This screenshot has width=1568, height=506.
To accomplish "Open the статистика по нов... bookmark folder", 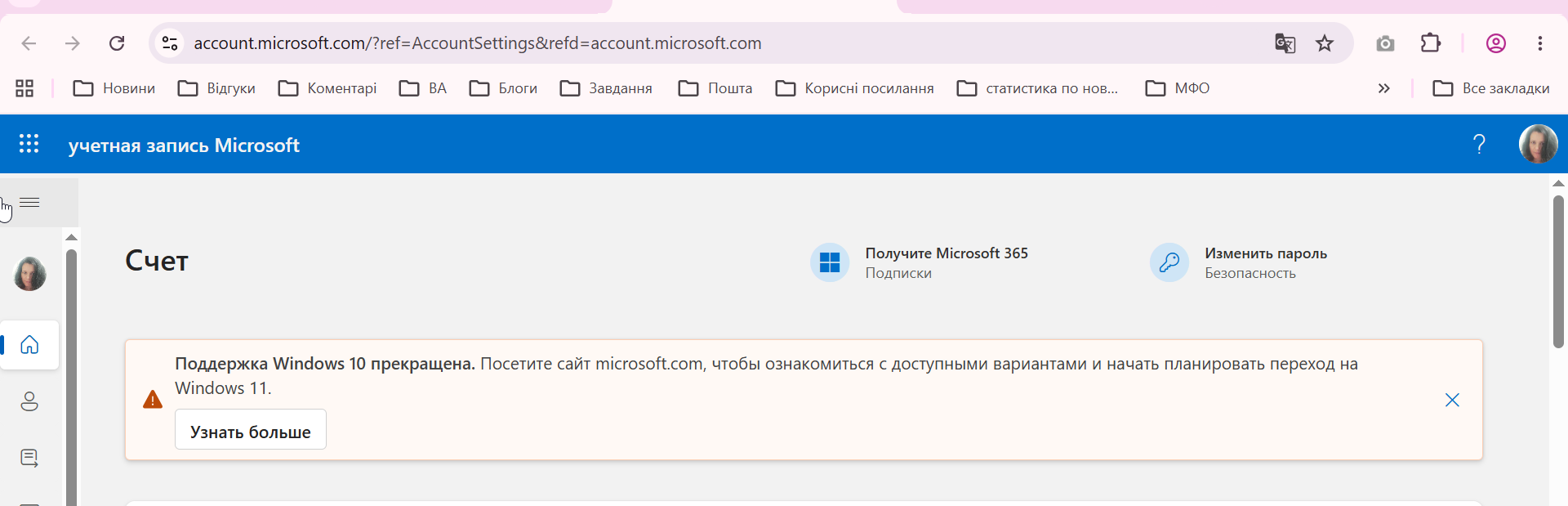I will click(1037, 88).
